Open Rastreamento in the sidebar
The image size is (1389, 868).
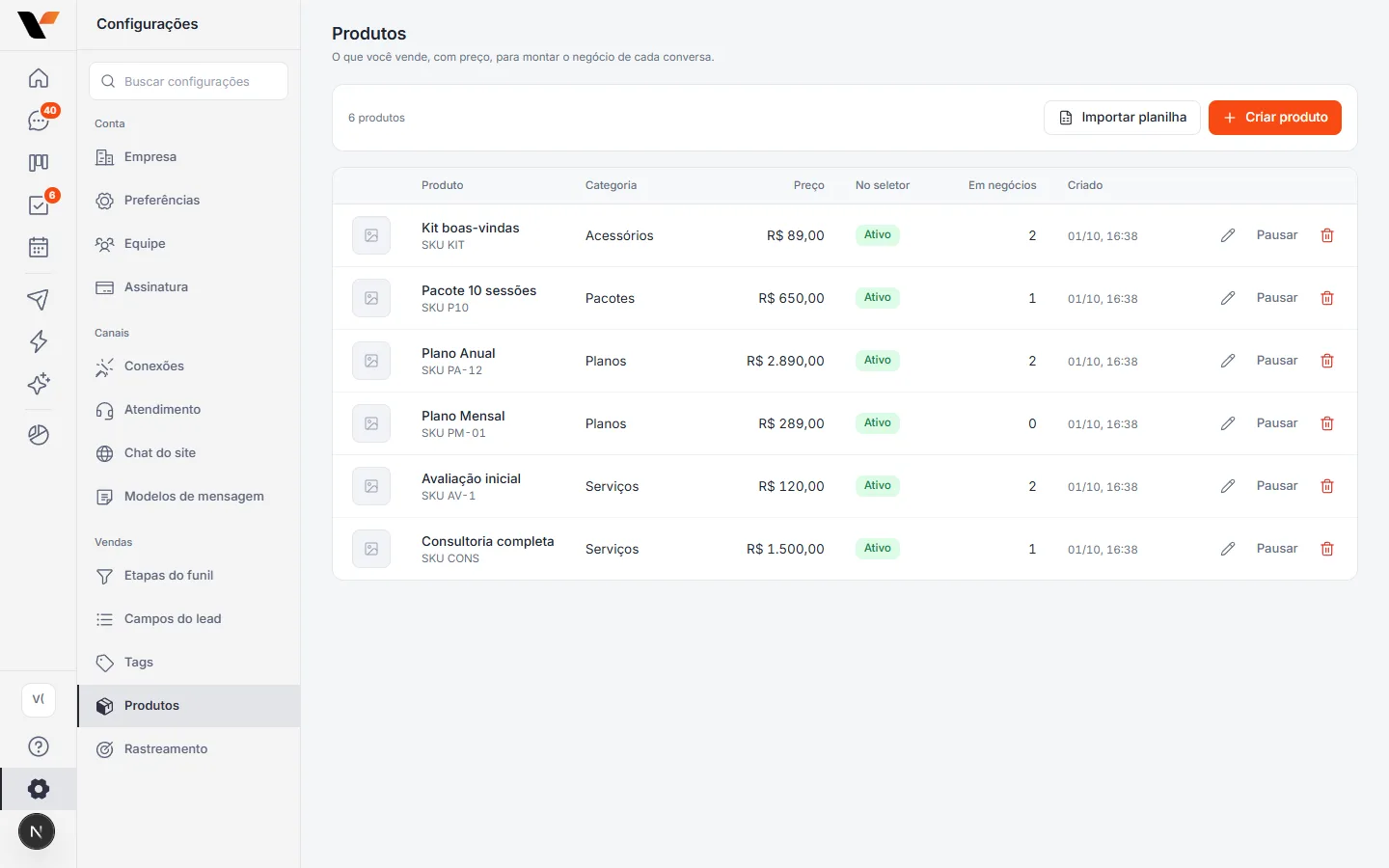[x=188, y=749]
